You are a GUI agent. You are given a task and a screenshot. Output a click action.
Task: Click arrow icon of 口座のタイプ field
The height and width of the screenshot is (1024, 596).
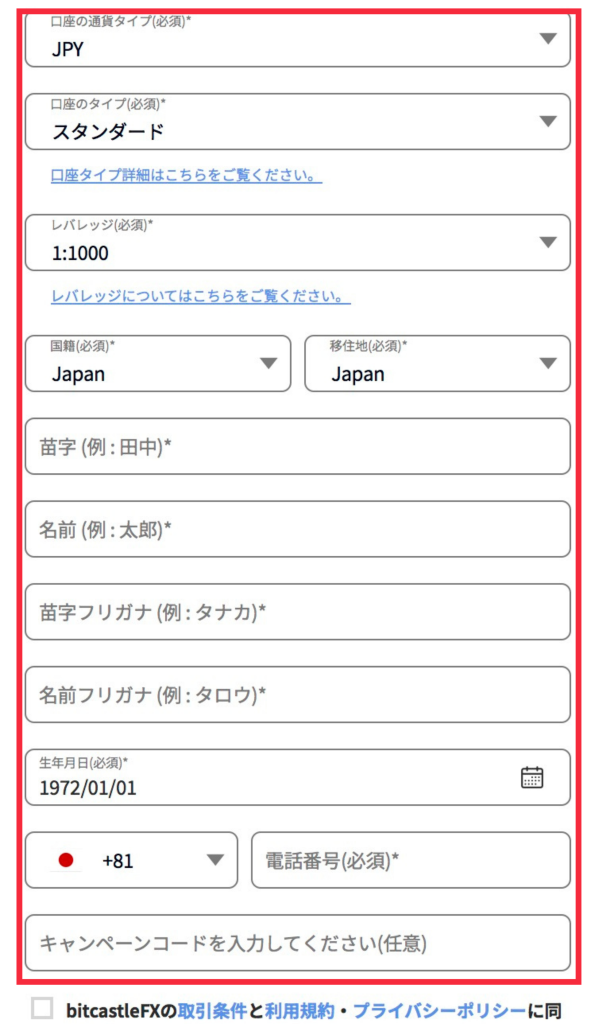pos(548,121)
